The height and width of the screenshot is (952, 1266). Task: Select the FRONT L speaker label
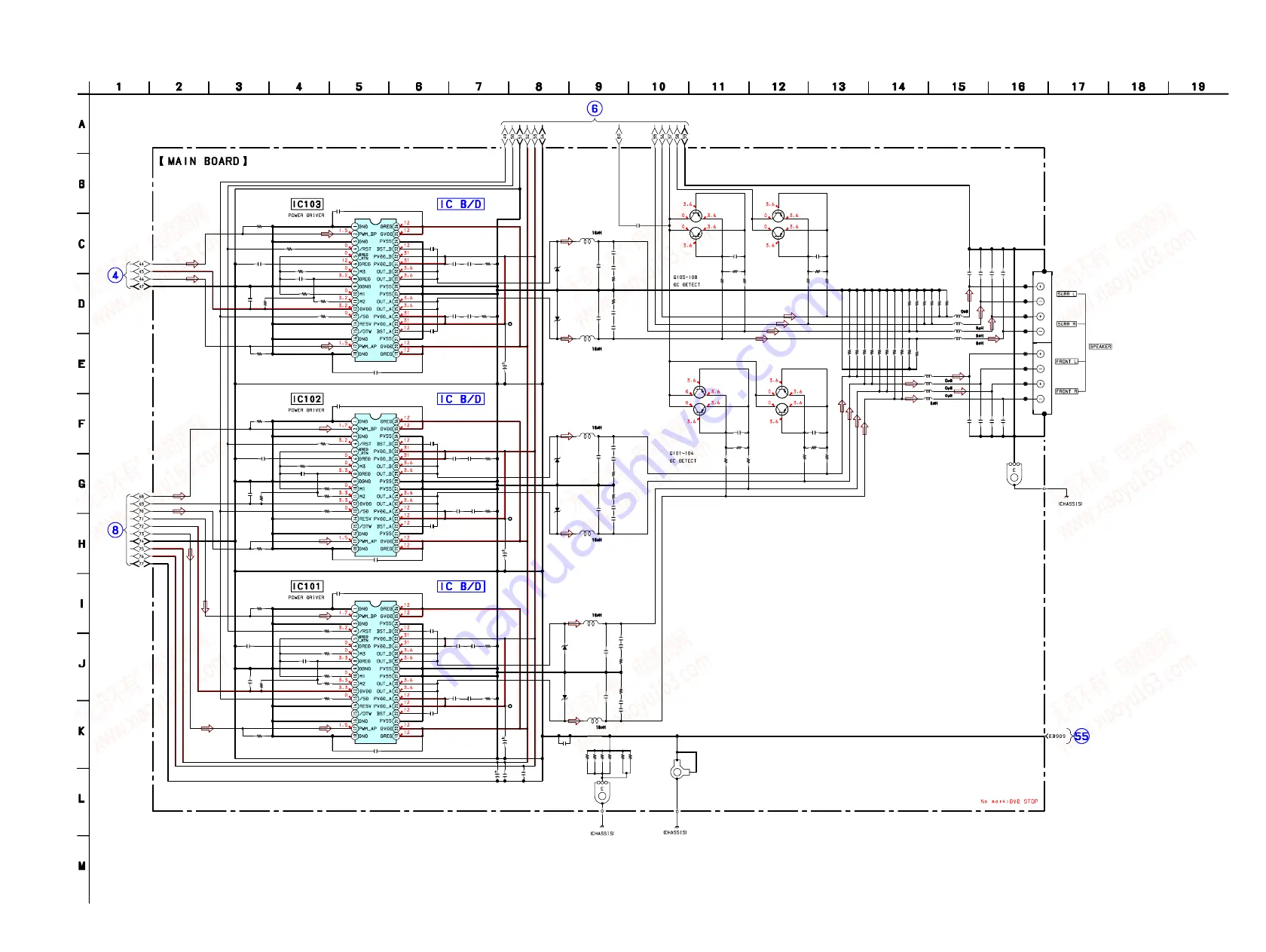[1066, 362]
